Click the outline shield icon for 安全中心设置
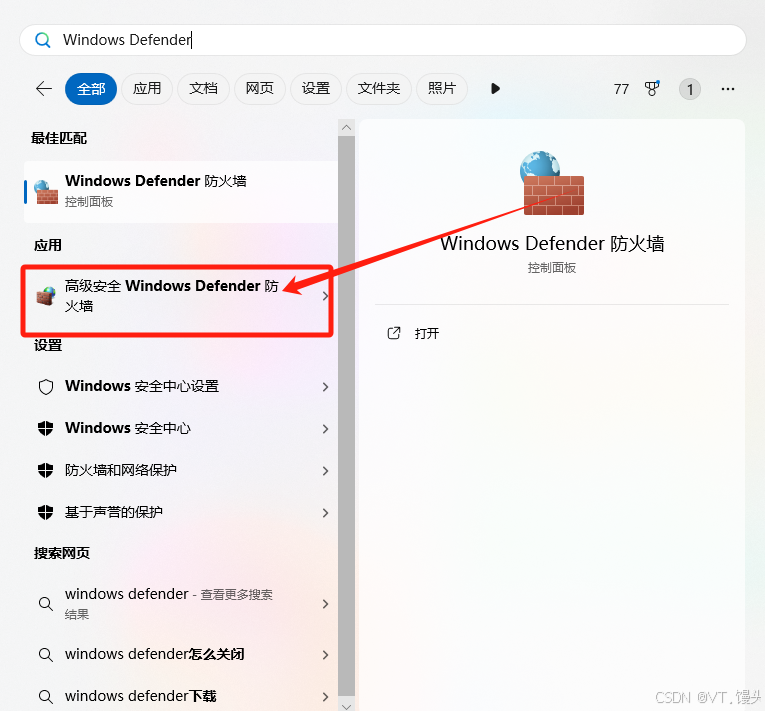The image size is (765, 711). [46, 387]
